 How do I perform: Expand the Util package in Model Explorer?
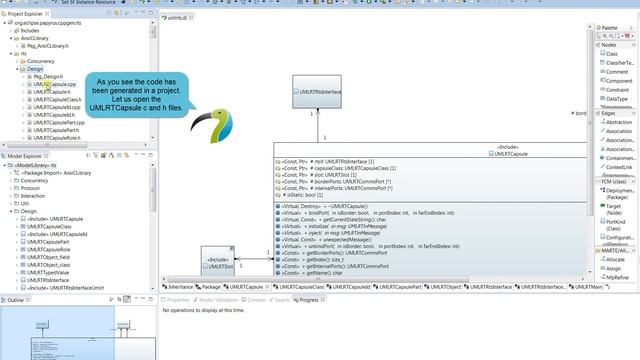[11, 203]
